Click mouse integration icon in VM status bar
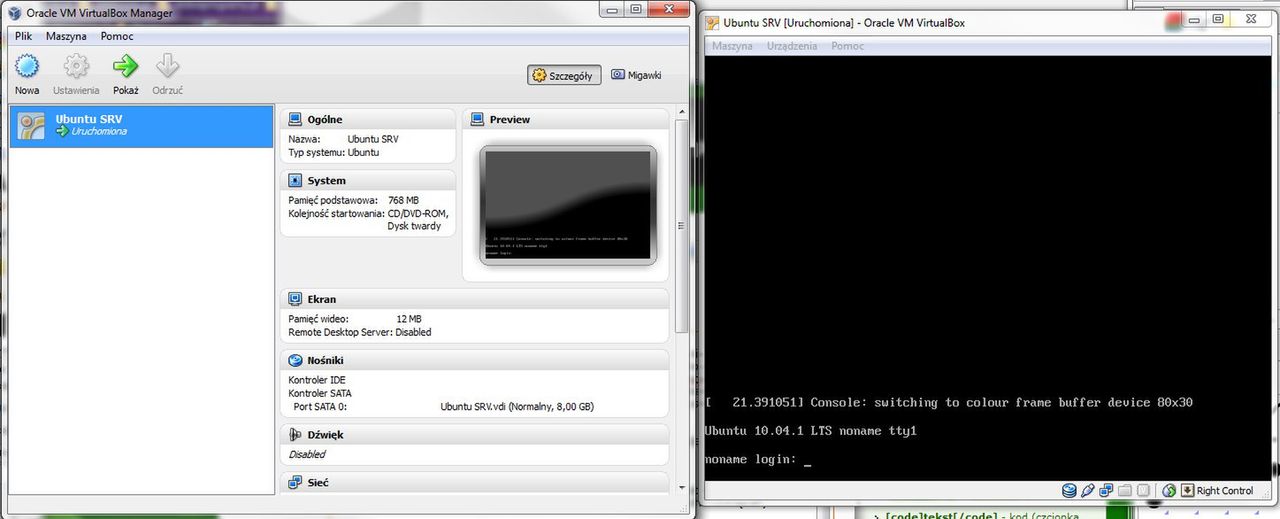 coord(1169,490)
